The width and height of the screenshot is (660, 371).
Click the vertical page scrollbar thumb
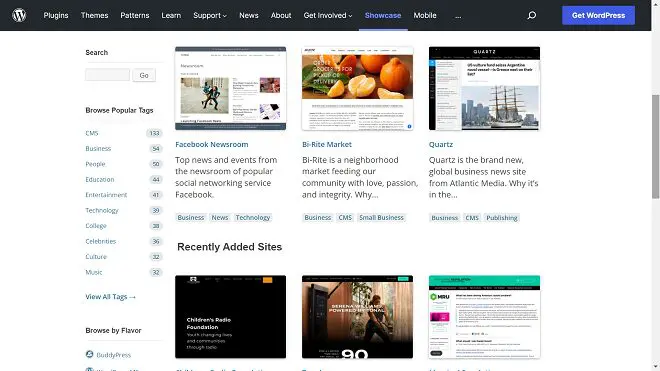(x=655, y=147)
